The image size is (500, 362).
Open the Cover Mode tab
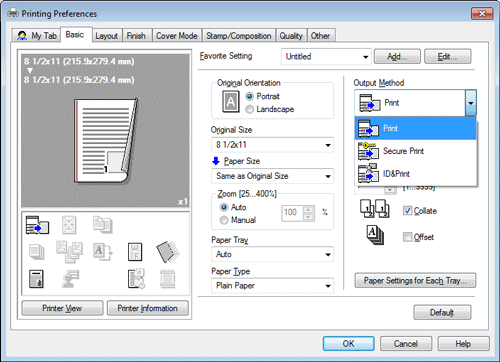point(177,36)
